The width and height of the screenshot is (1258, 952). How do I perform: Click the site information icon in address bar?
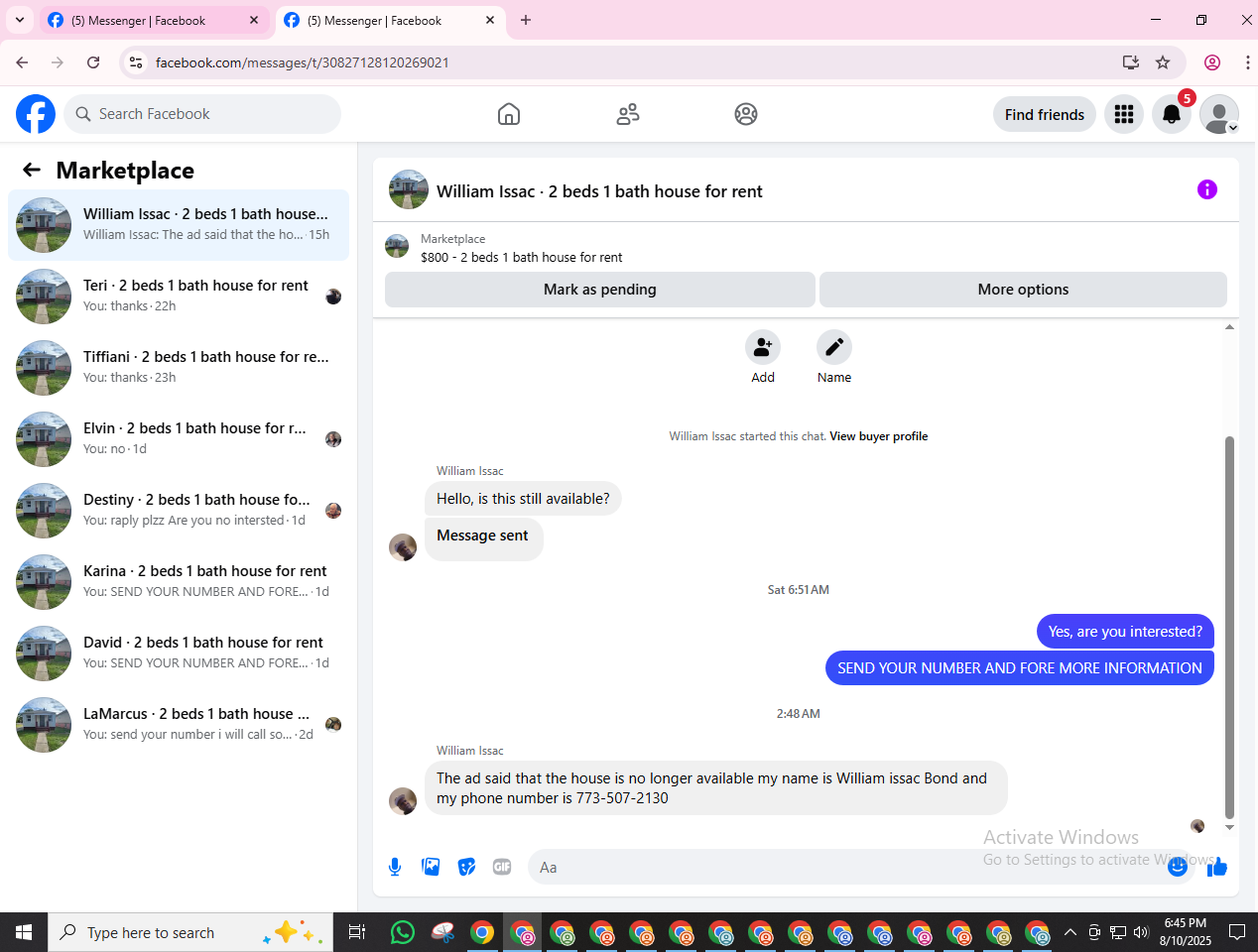point(136,62)
